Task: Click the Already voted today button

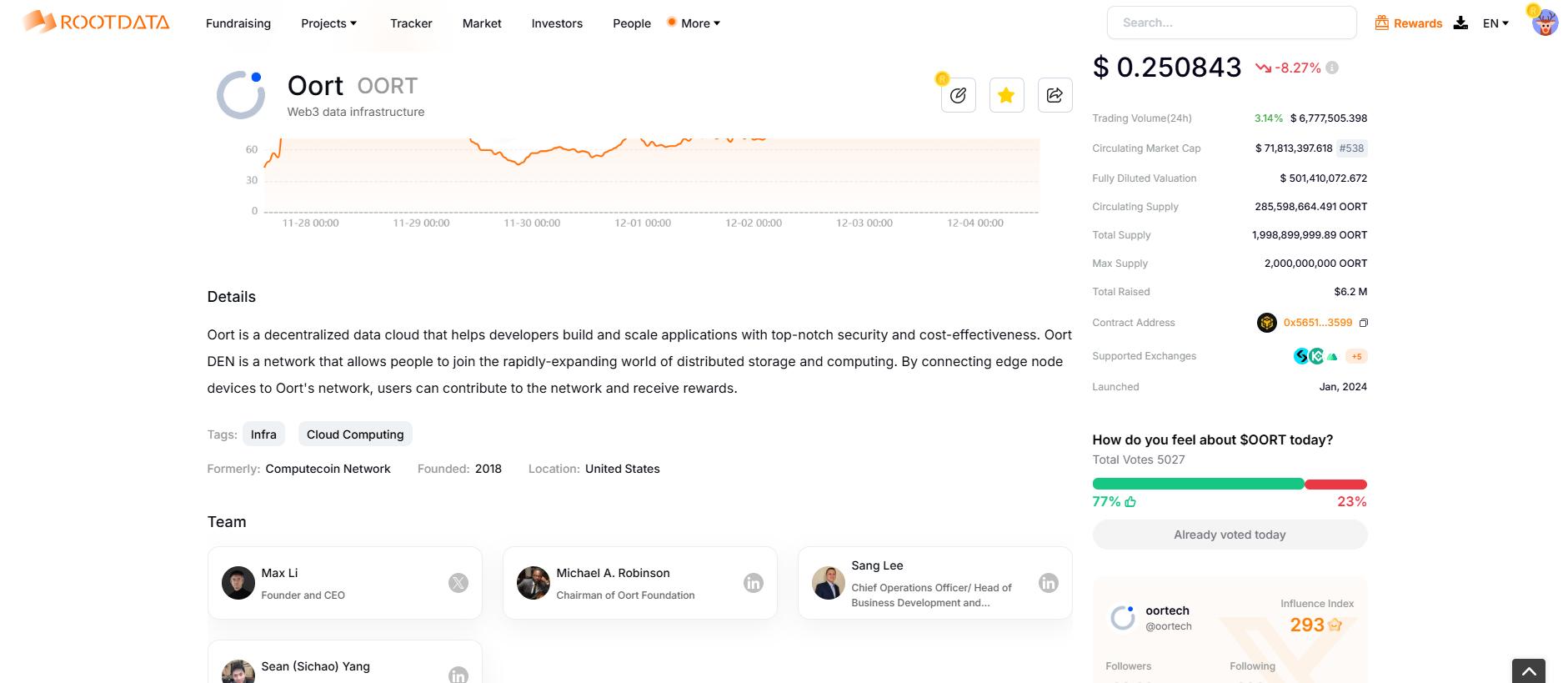Action: [x=1230, y=535]
